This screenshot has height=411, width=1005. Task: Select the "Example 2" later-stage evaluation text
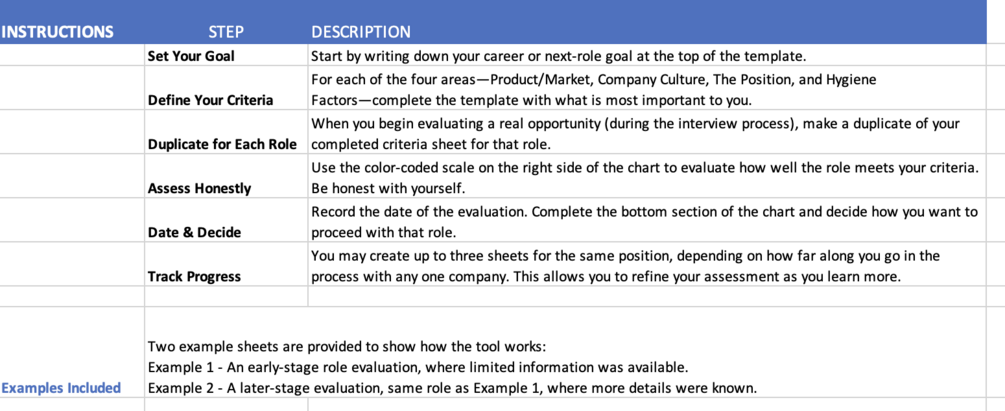coord(452,388)
